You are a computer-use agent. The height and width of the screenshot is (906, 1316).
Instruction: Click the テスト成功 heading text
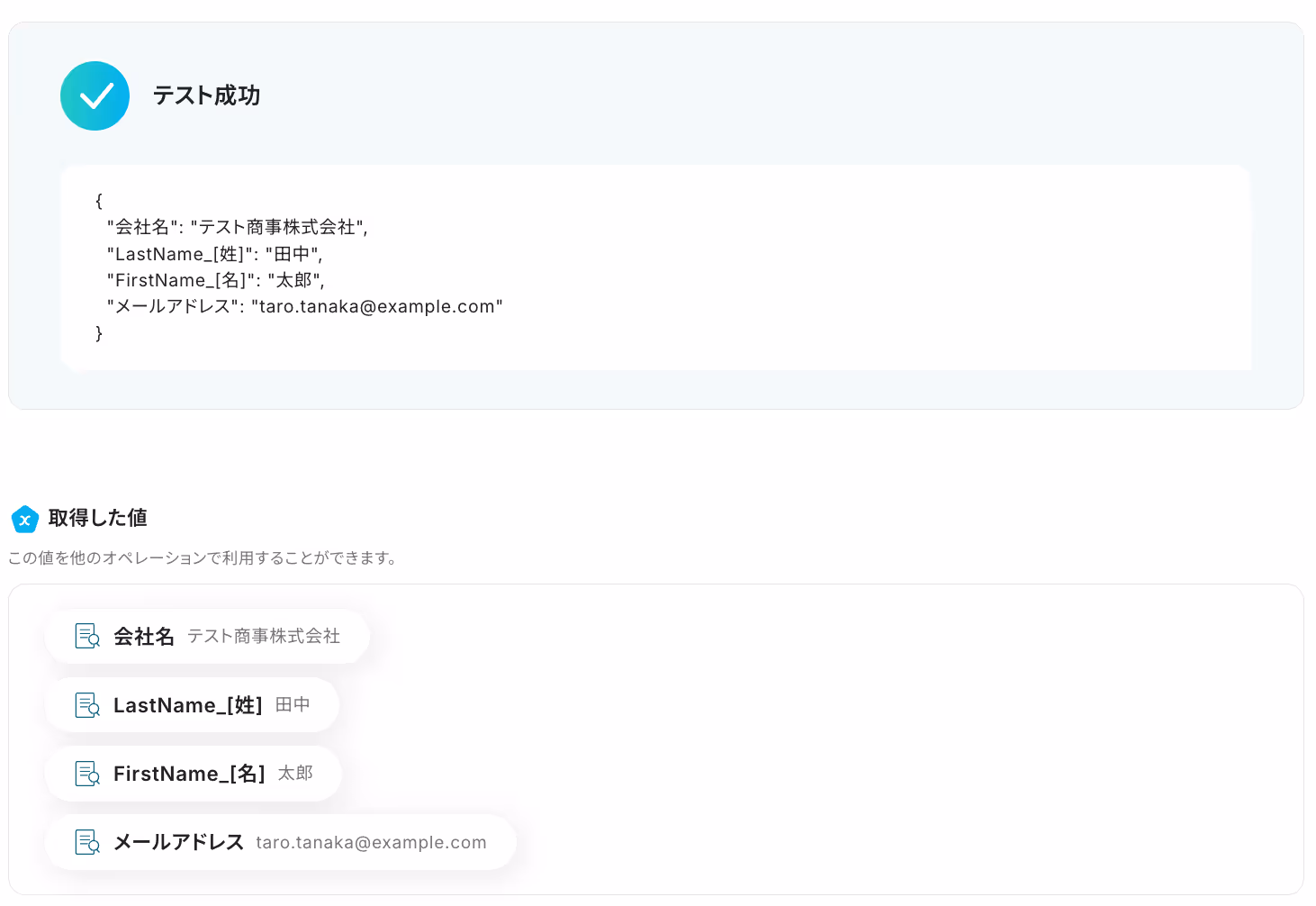tap(206, 95)
